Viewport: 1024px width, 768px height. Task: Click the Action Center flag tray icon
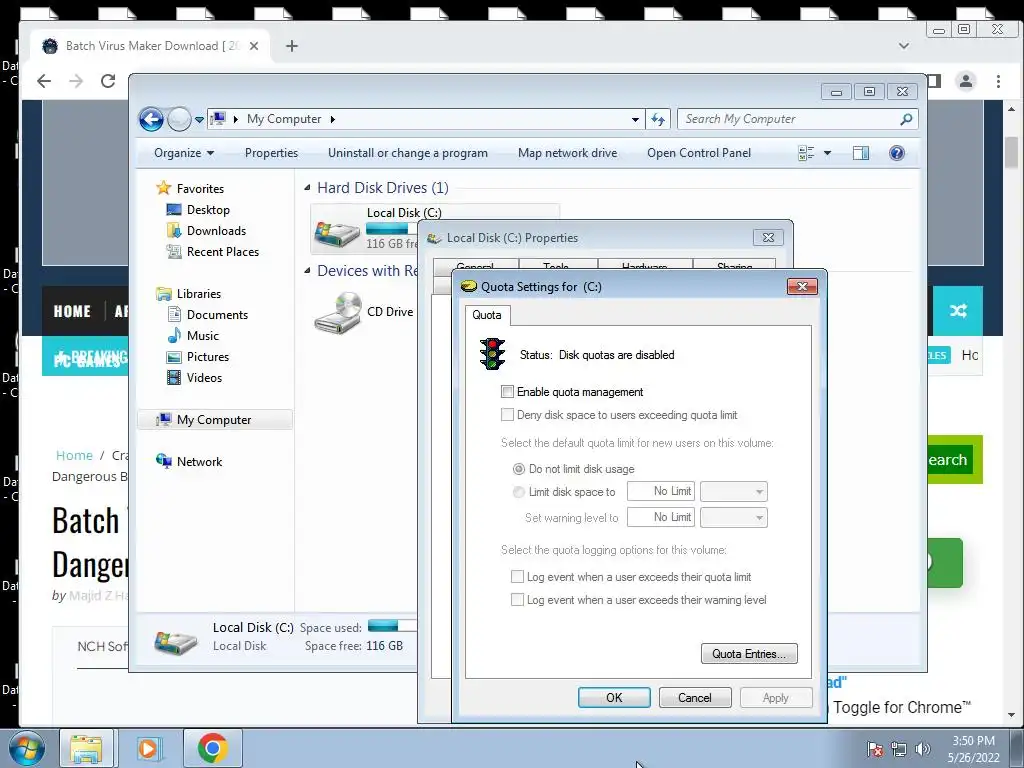click(x=875, y=749)
